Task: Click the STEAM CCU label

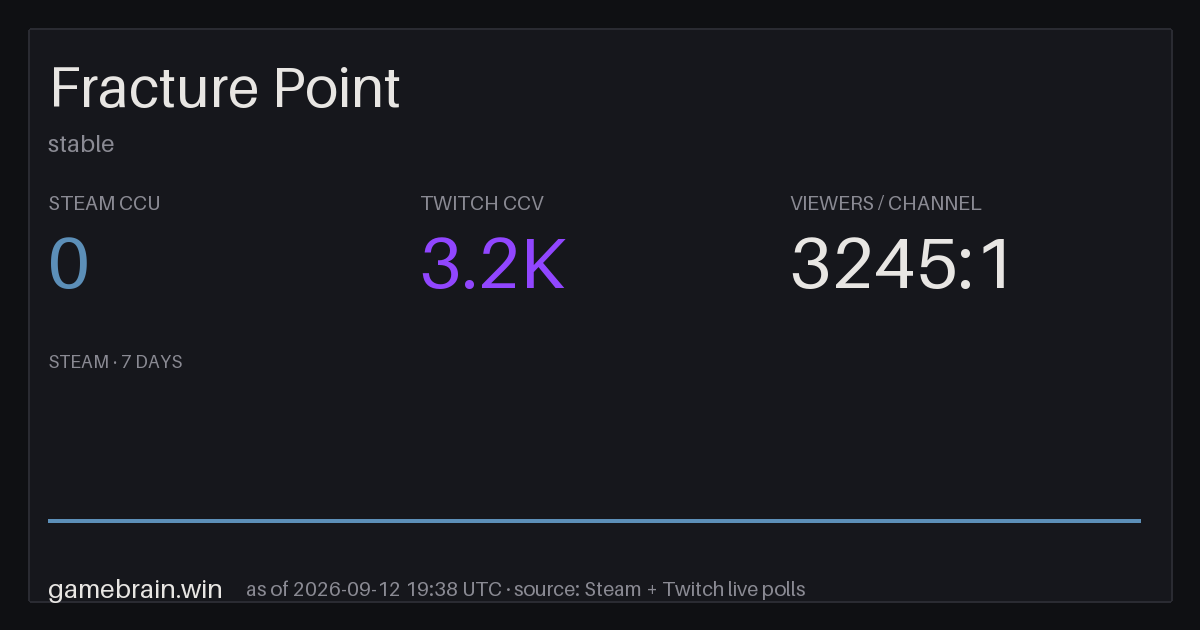Action: pos(104,203)
